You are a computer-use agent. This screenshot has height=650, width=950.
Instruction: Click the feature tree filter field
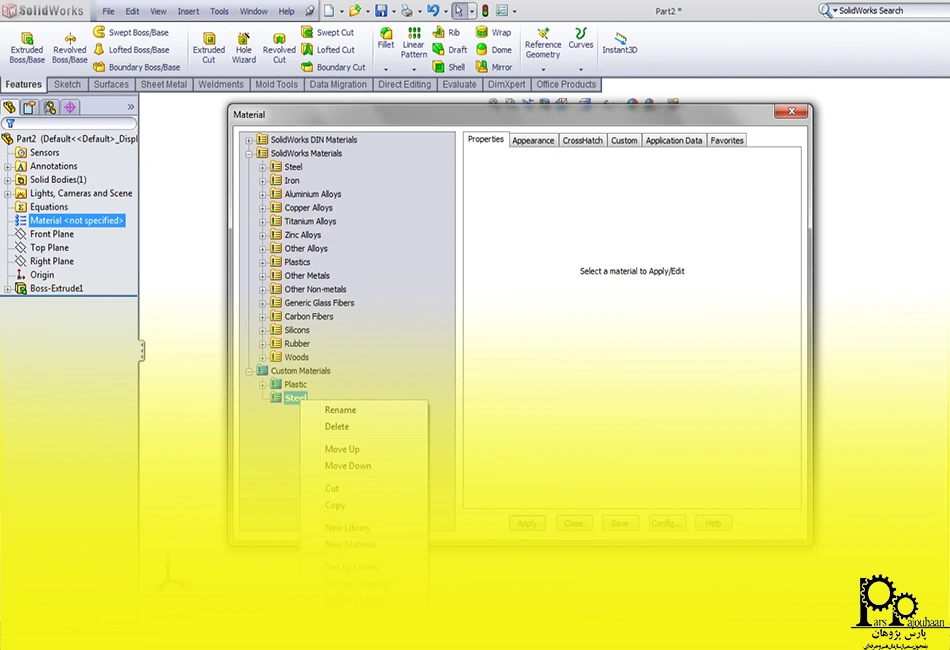(69, 124)
